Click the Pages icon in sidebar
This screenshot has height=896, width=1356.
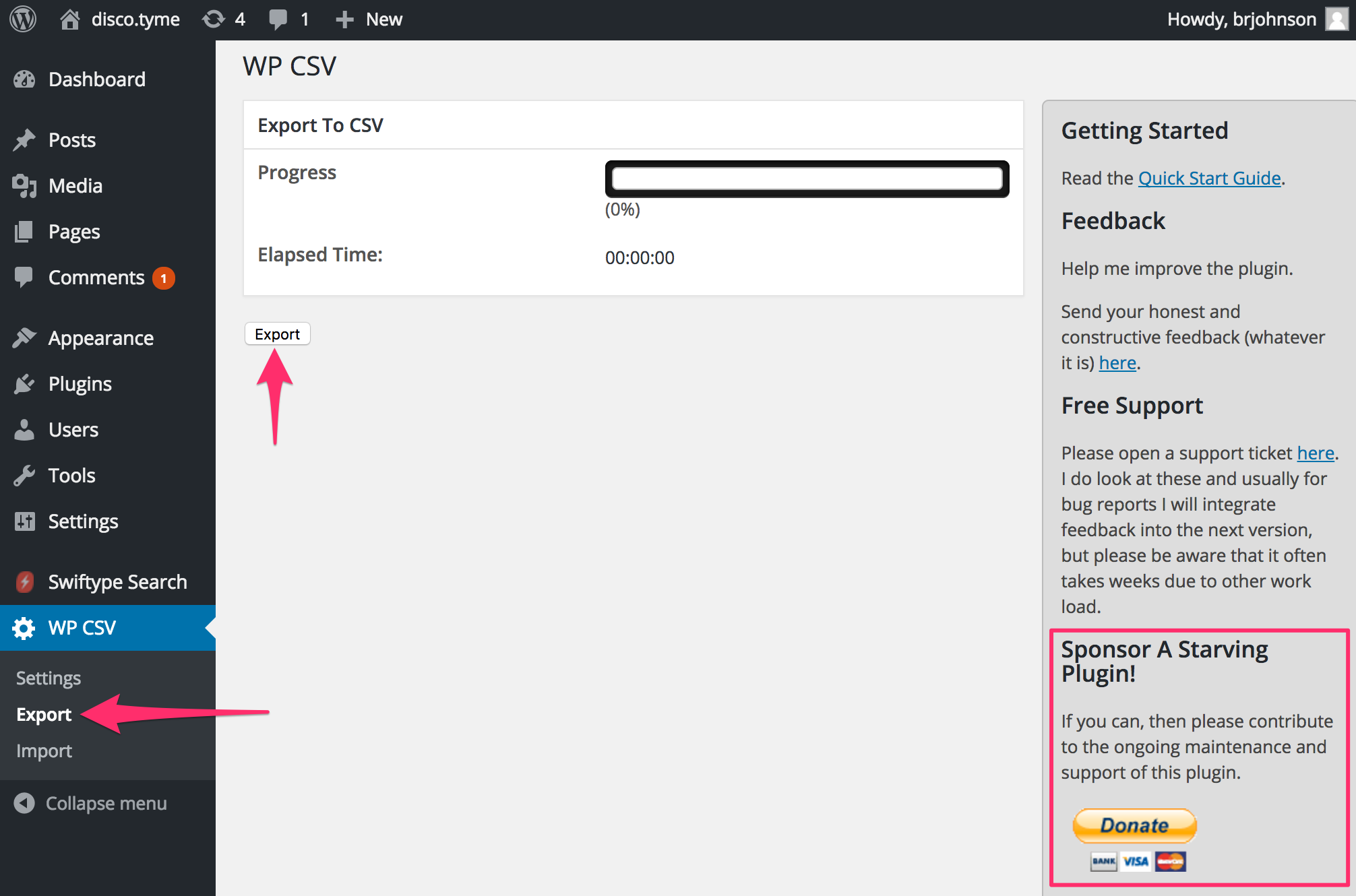(x=24, y=232)
